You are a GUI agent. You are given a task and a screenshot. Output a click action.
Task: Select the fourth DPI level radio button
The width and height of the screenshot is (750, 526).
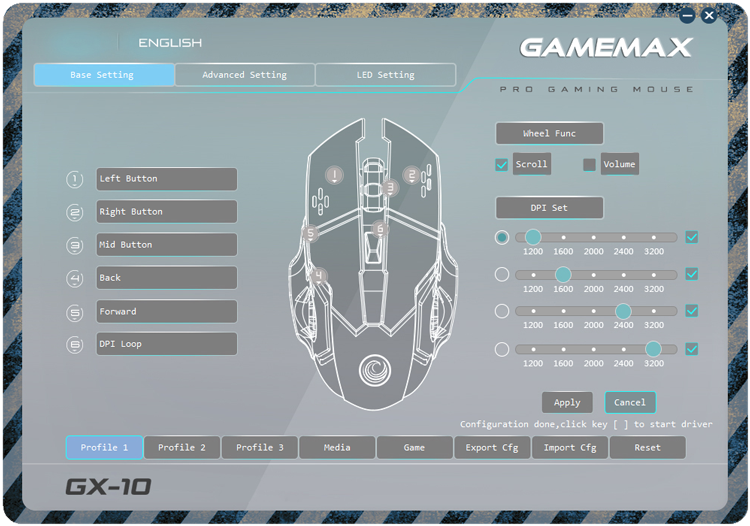(x=502, y=350)
